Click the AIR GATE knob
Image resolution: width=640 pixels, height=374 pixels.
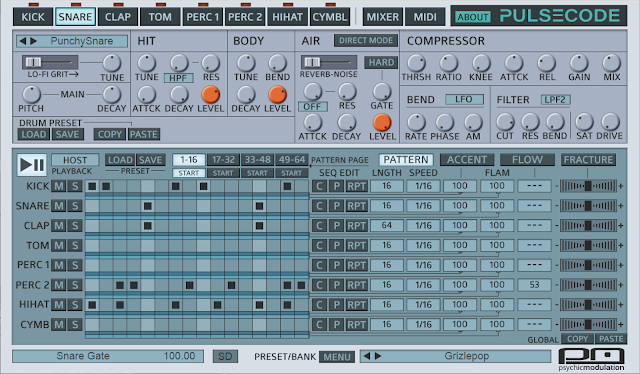(382, 92)
